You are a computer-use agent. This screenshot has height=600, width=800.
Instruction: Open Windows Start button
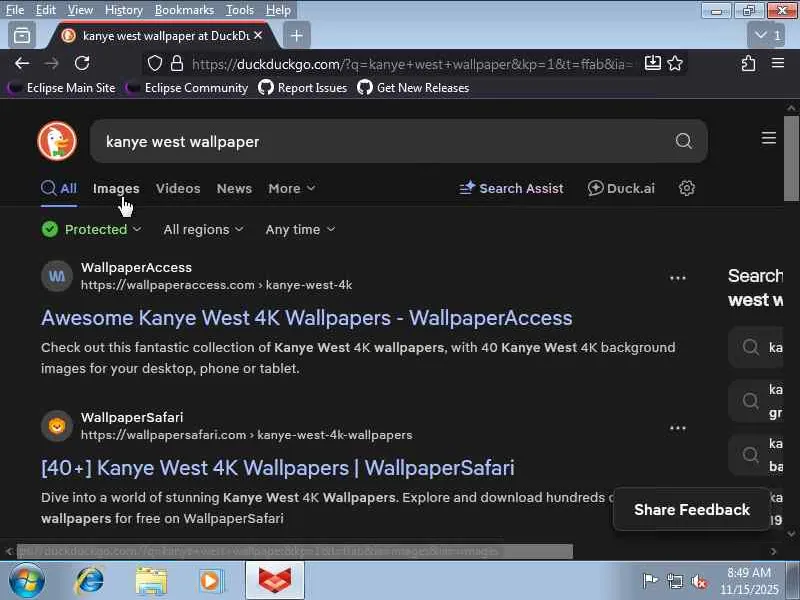pos(27,581)
